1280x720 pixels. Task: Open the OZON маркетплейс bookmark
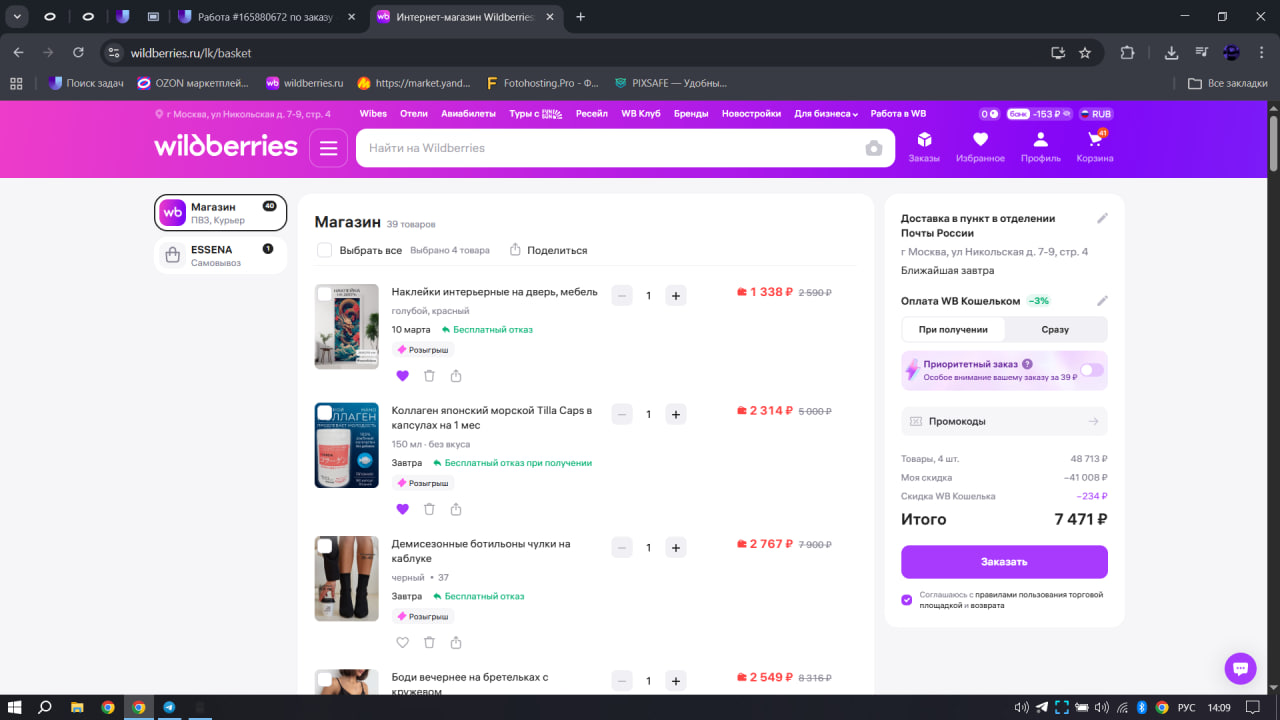(194, 83)
